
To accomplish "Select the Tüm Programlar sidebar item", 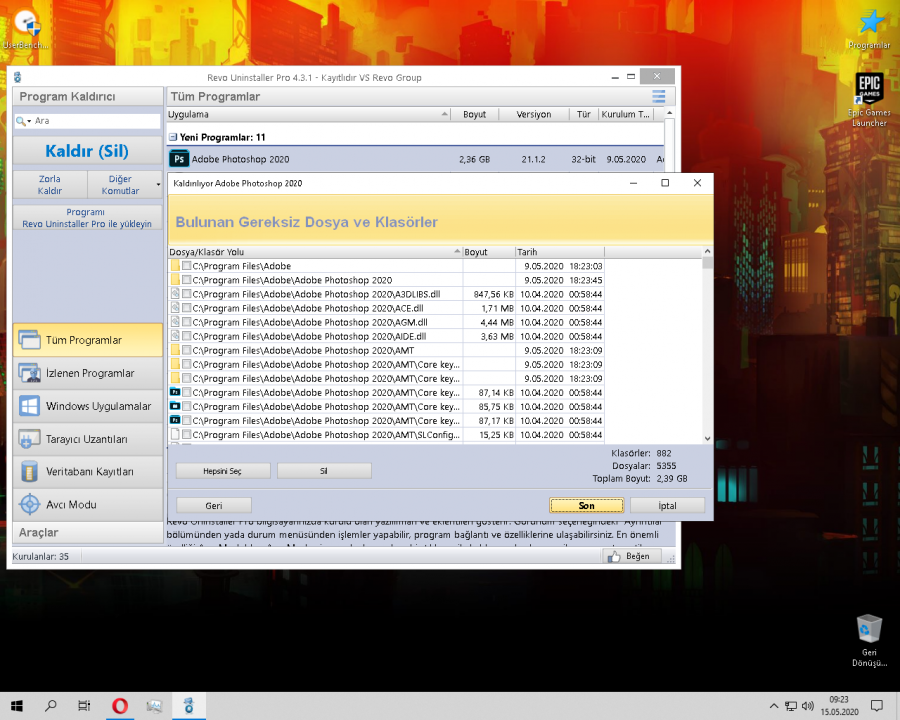I will 86,340.
